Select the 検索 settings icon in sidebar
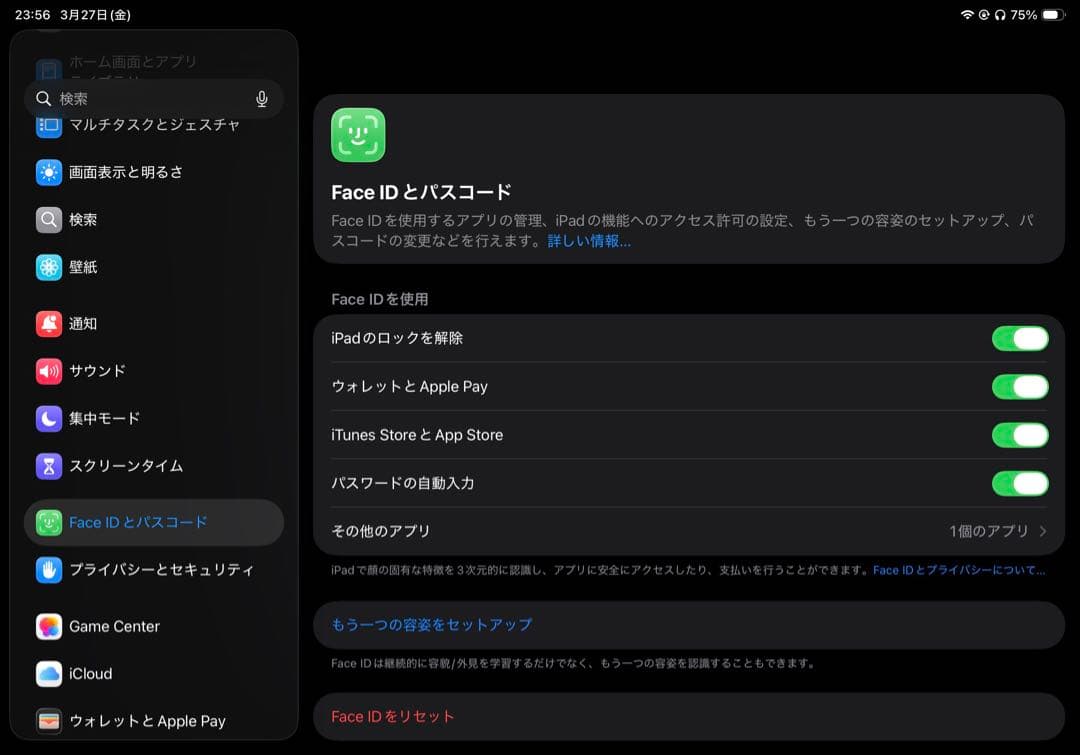This screenshot has height=755, width=1080. [49, 220]
